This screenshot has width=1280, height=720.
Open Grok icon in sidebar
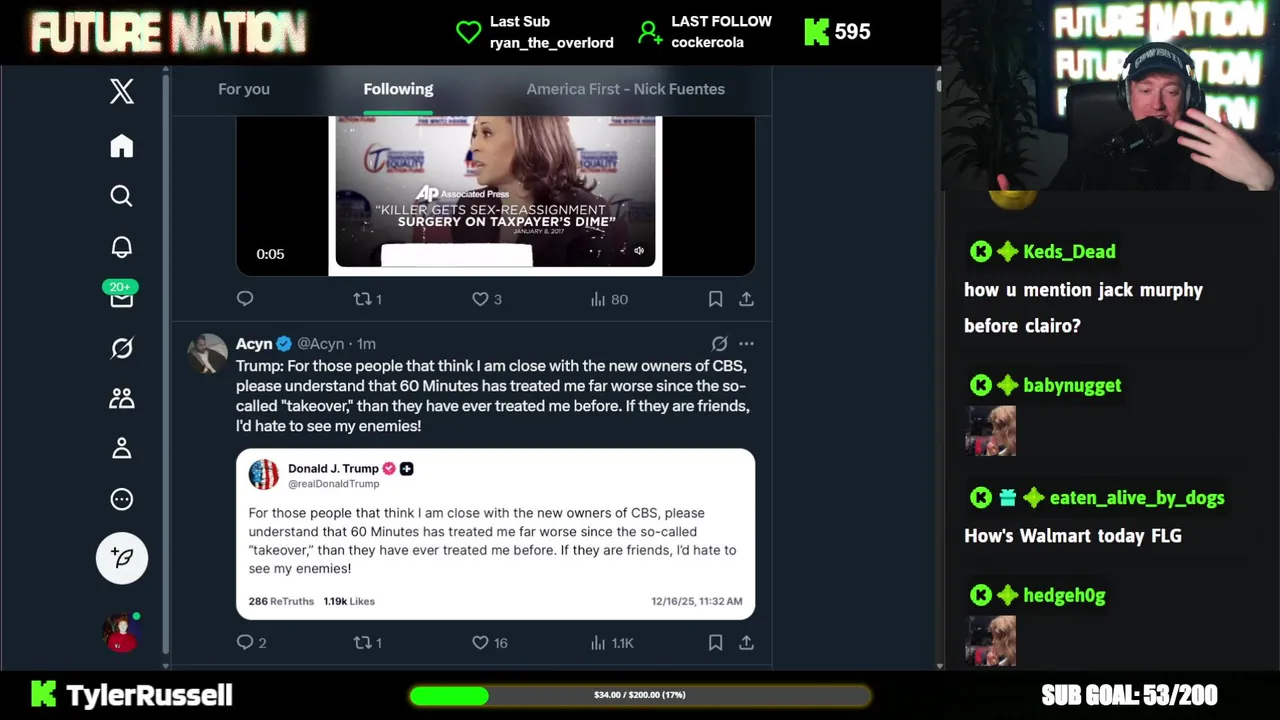[x=121, y=348]
